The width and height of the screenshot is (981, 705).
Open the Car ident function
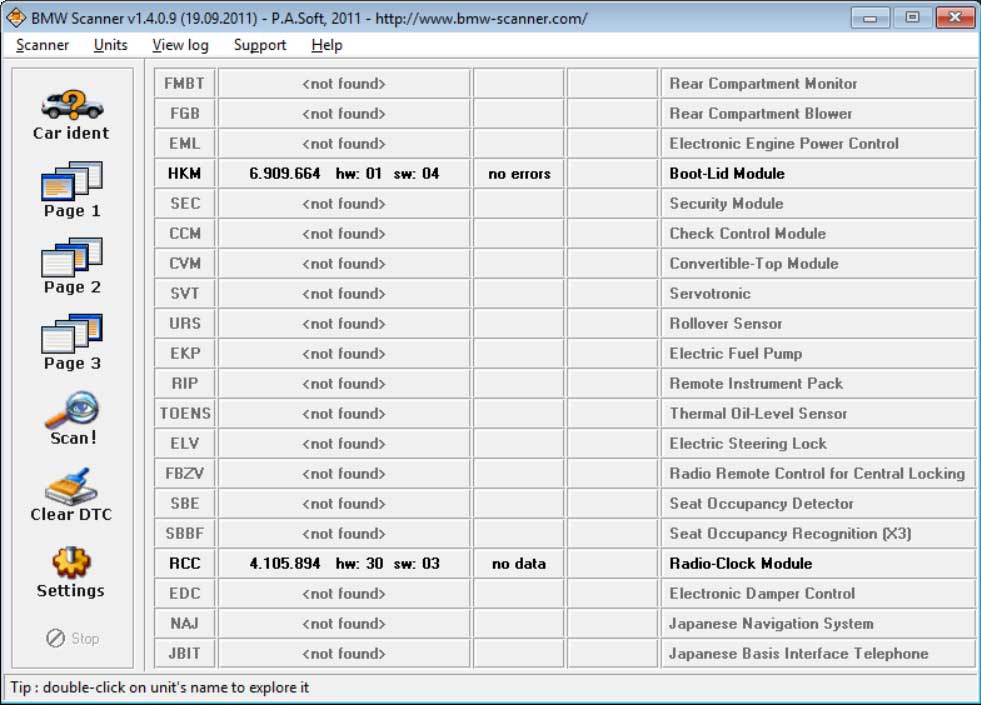(70, 110)
